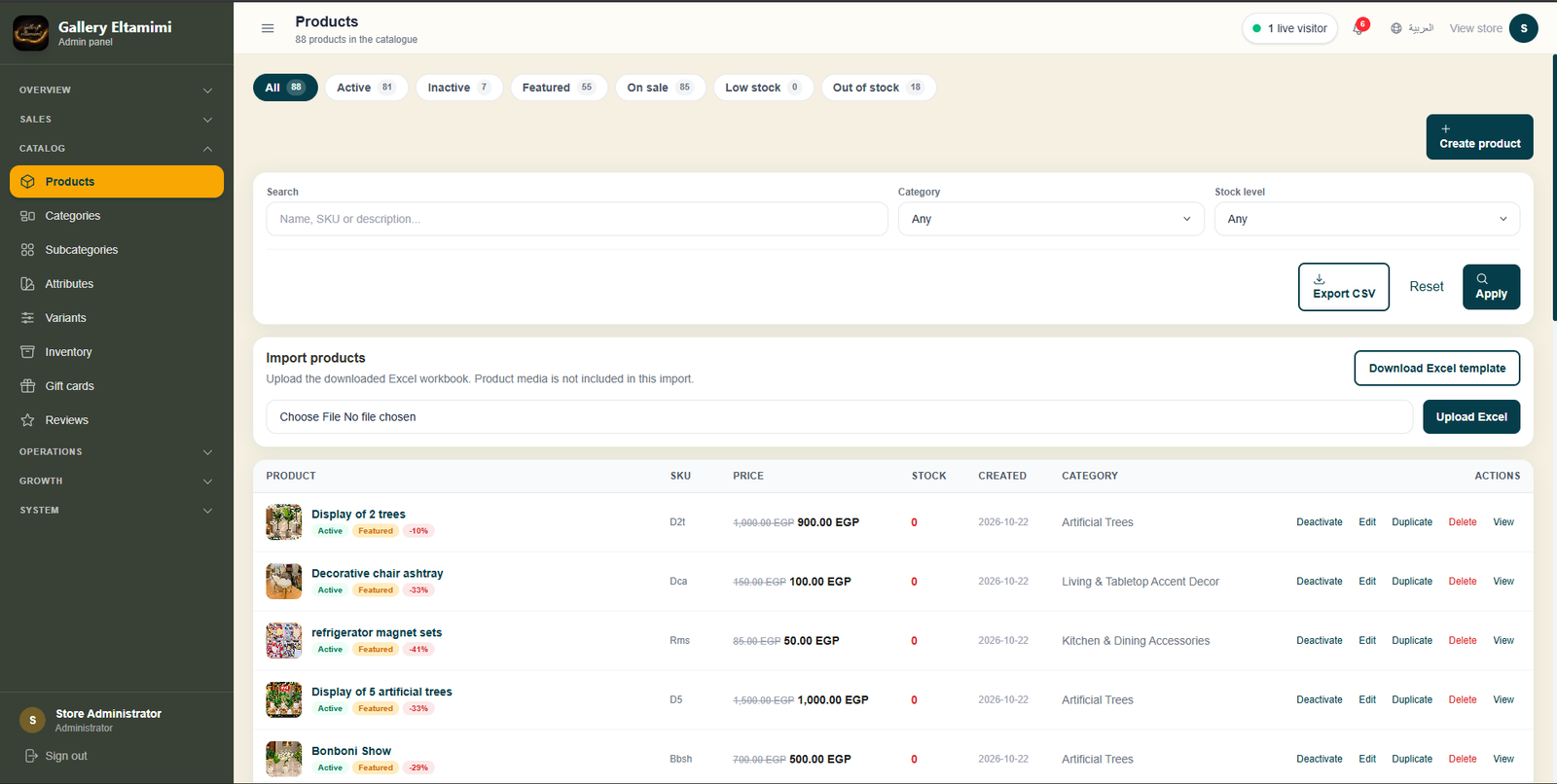This screenshot has height=784, width=1557.
Task: Open the S user avatar menu
Action: tap(1524, 28)
